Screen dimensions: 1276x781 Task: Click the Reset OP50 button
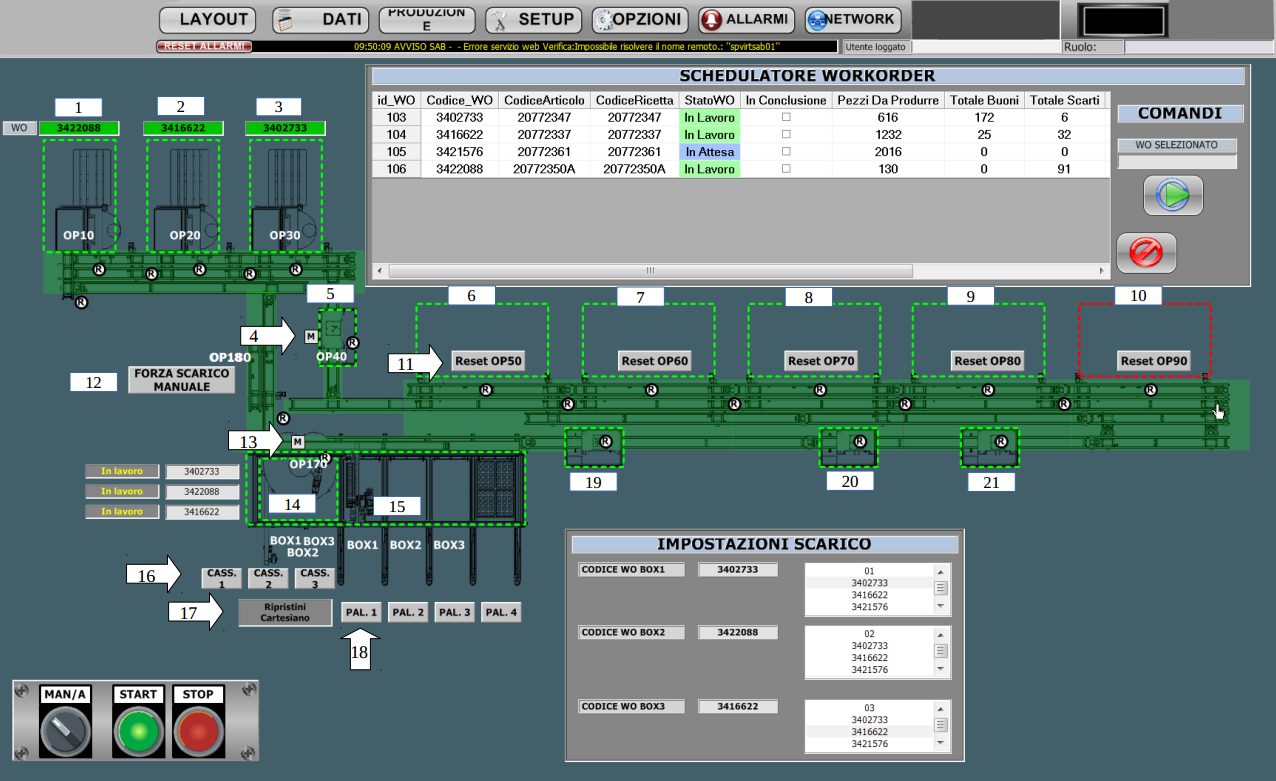487,361
